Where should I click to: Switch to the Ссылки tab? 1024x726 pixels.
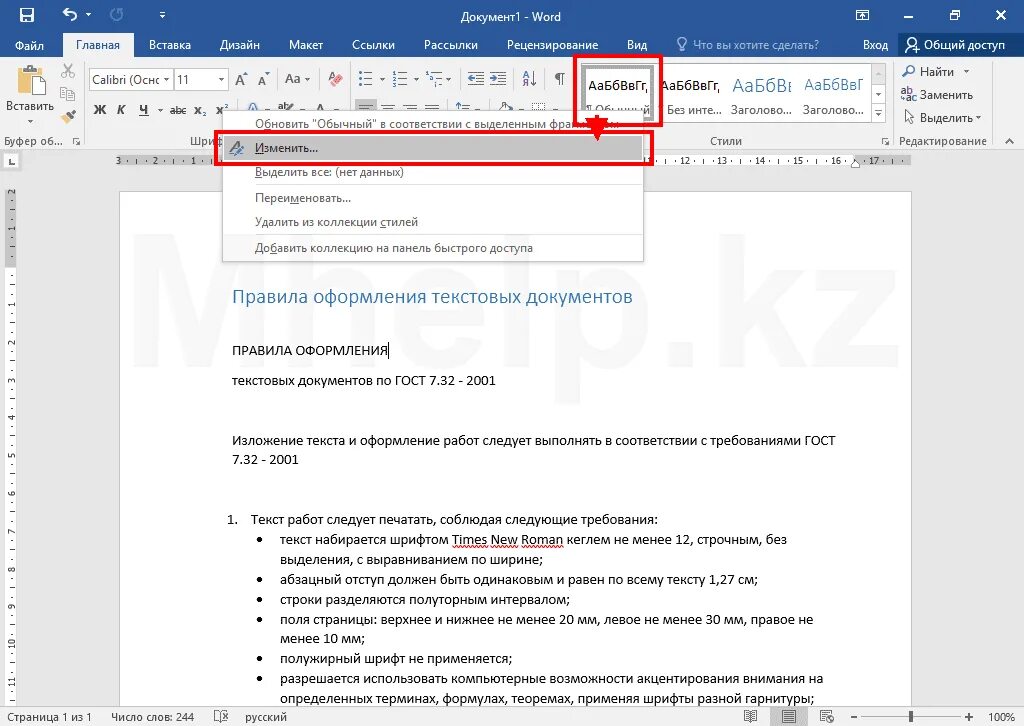[x=373, y=45]
